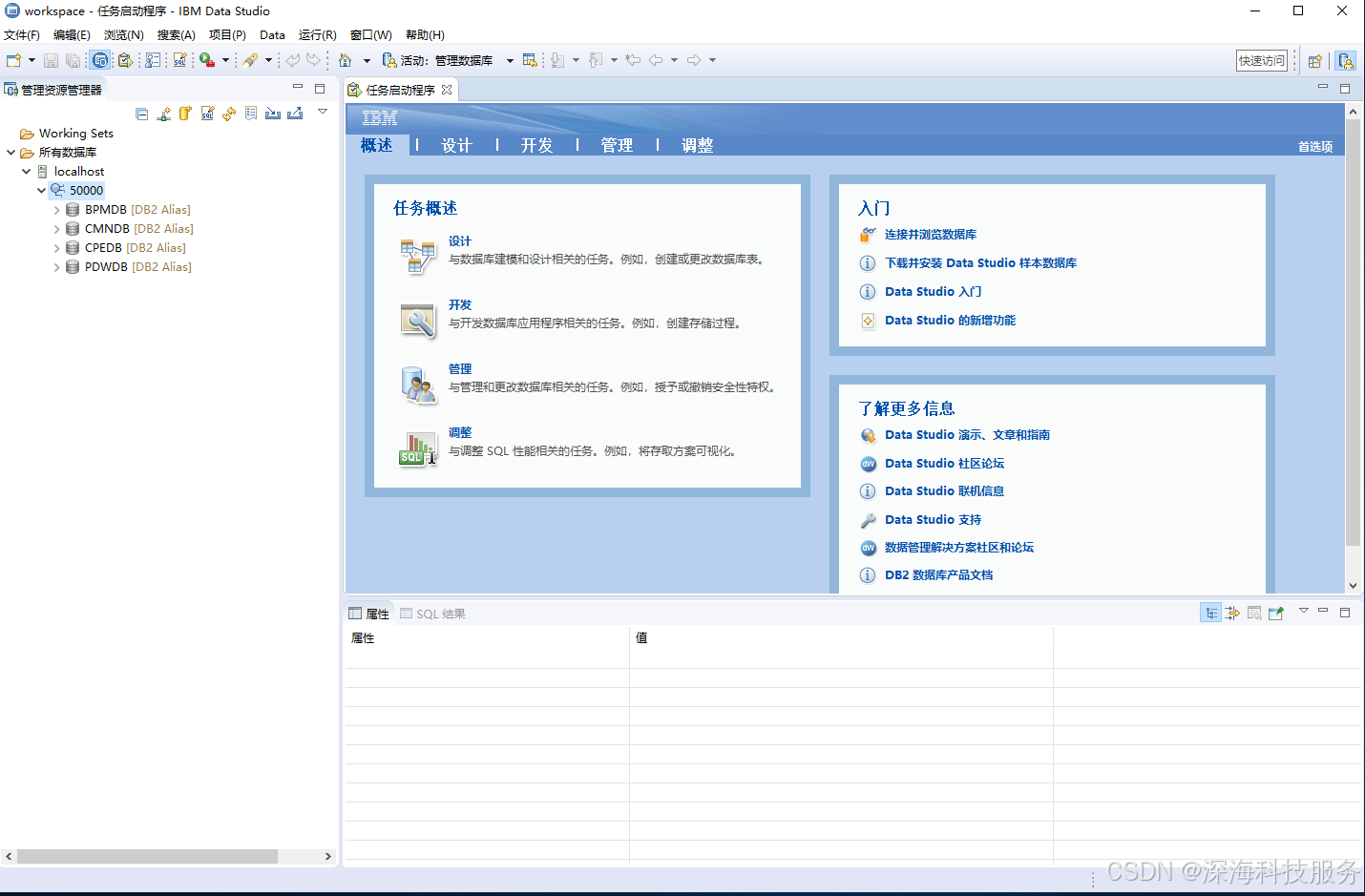1365x896 pixels.
Task: Click the 调整 SQL chart task icon
Action: coord(417,448)
